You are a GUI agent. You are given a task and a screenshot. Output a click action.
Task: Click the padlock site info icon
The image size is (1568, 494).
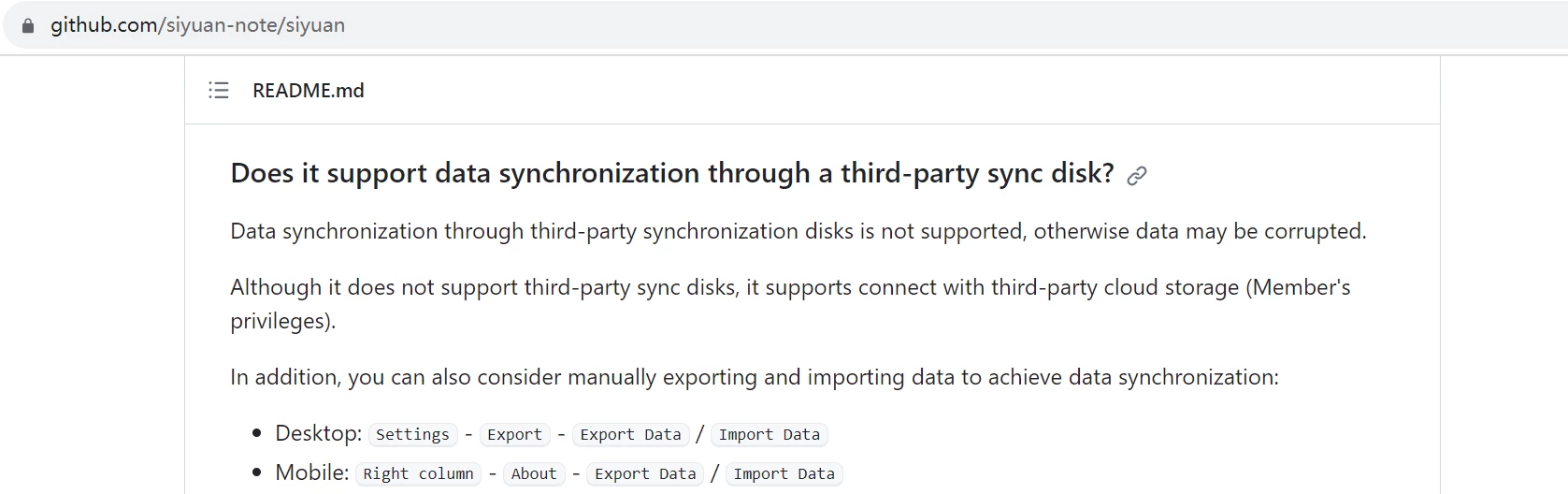pyautogui.click(x=28, y=26)
